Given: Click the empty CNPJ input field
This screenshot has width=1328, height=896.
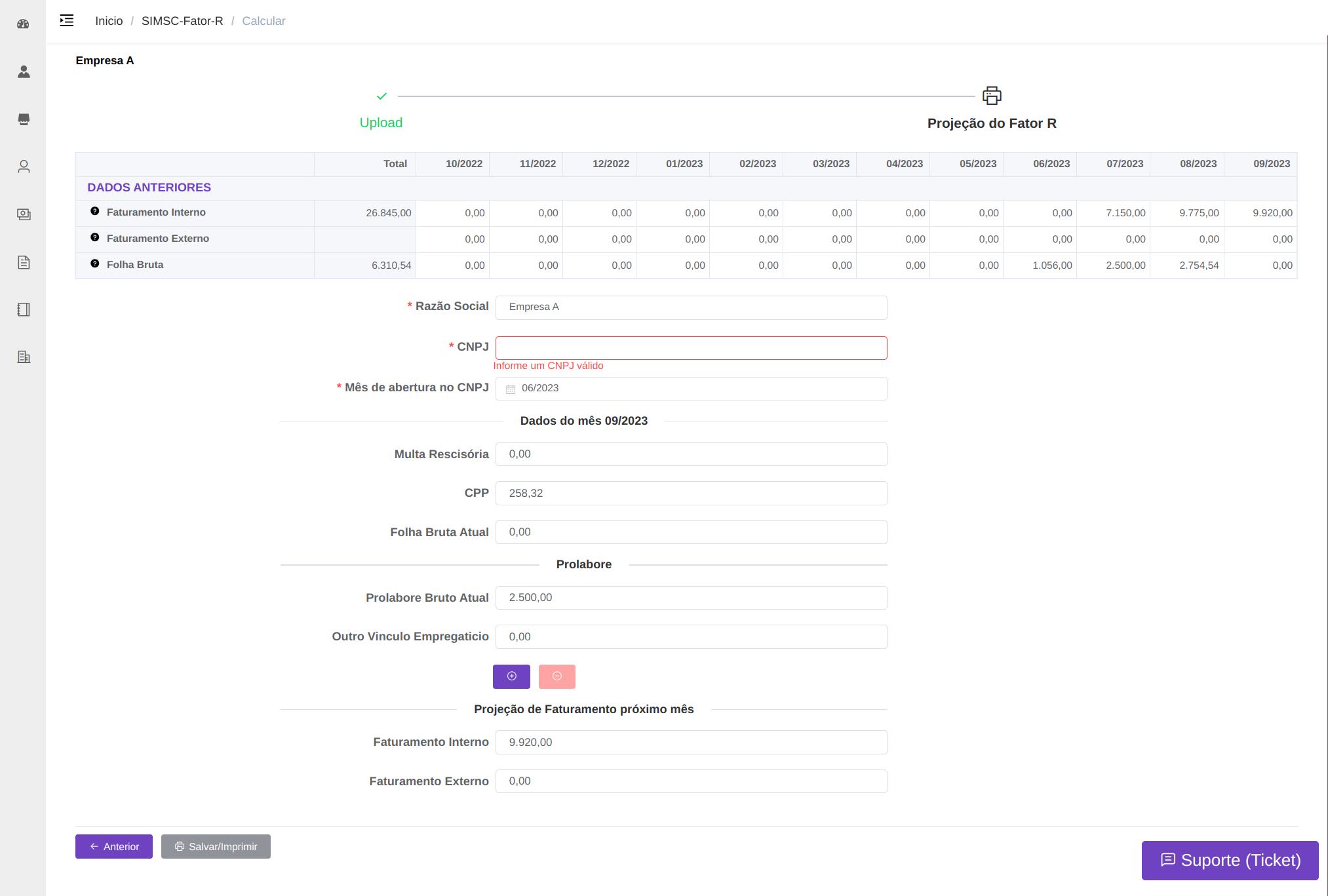Looking at the screenshot, I should (x=691, y=348).
